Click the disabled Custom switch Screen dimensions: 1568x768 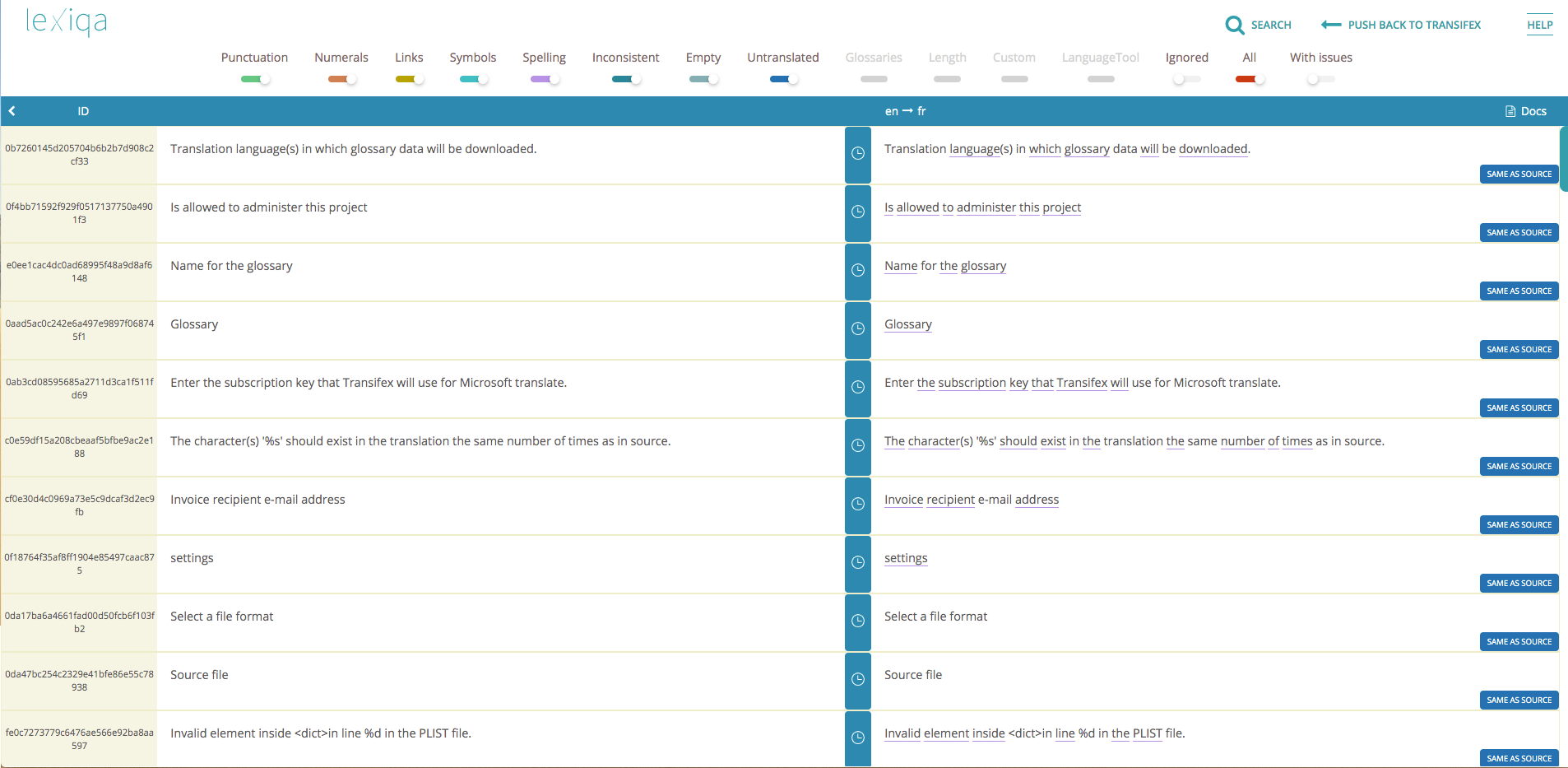1014,79
